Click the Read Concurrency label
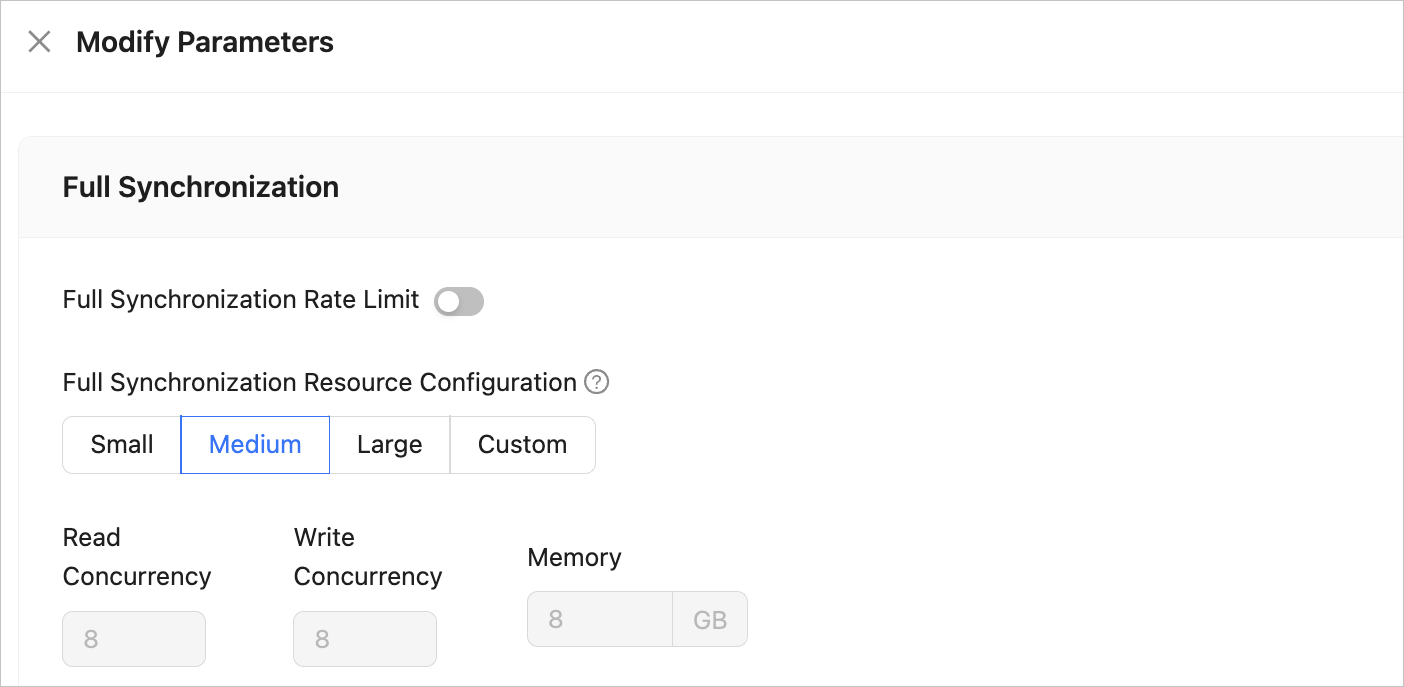This screenshot has height=687, width=1404. tap(137, 557)
